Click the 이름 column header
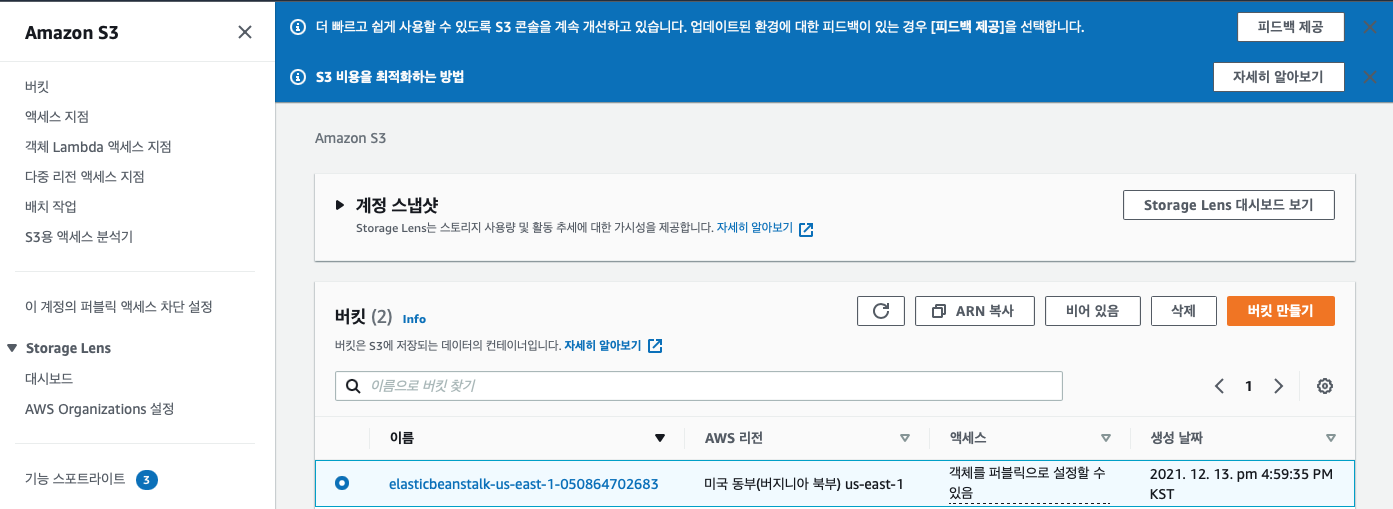Image resolution: width=1393 pixels, height=509 pixels. [x=401, y=438]
